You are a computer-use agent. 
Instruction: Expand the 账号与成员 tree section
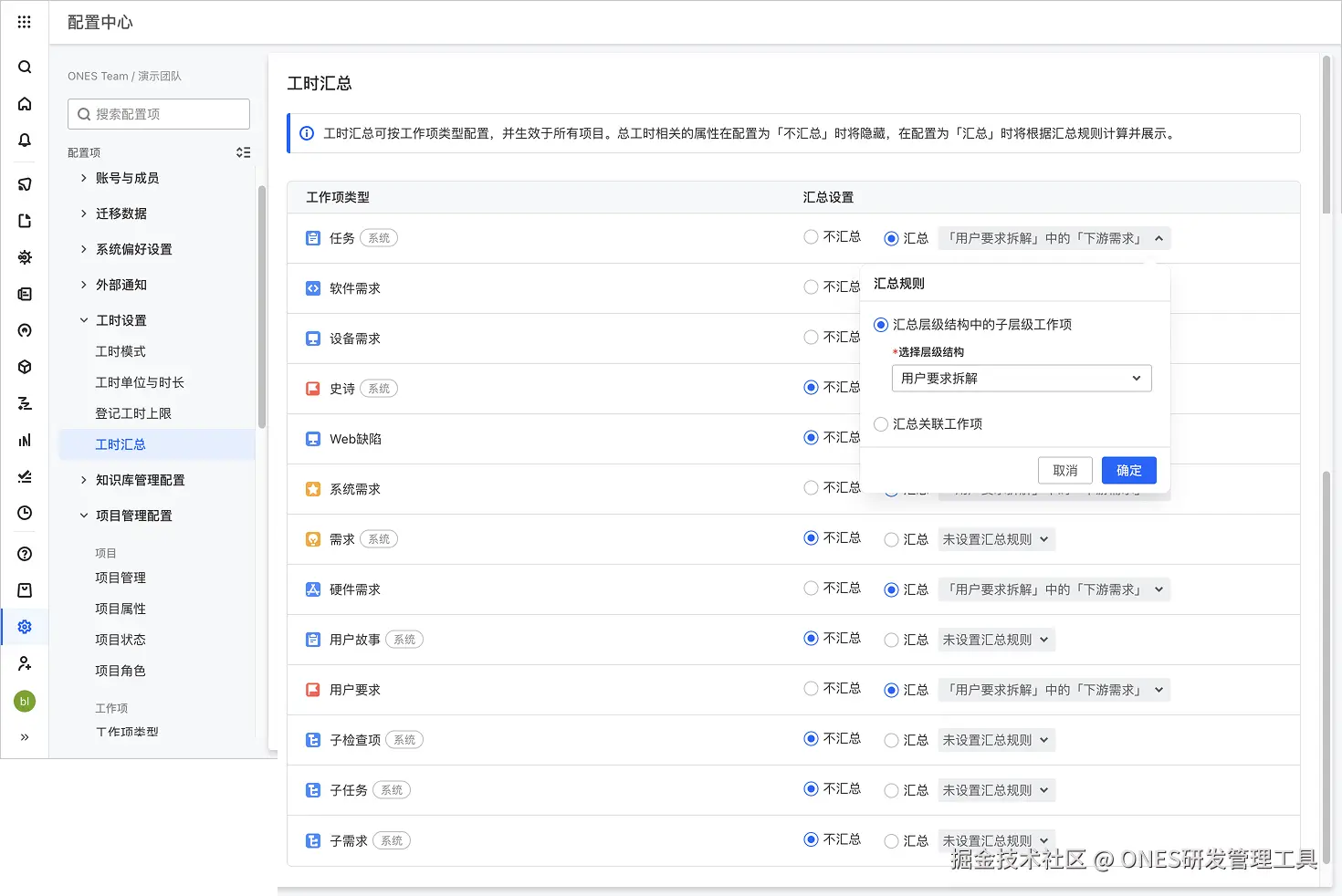pyautogui.click(x=84, y=178)
